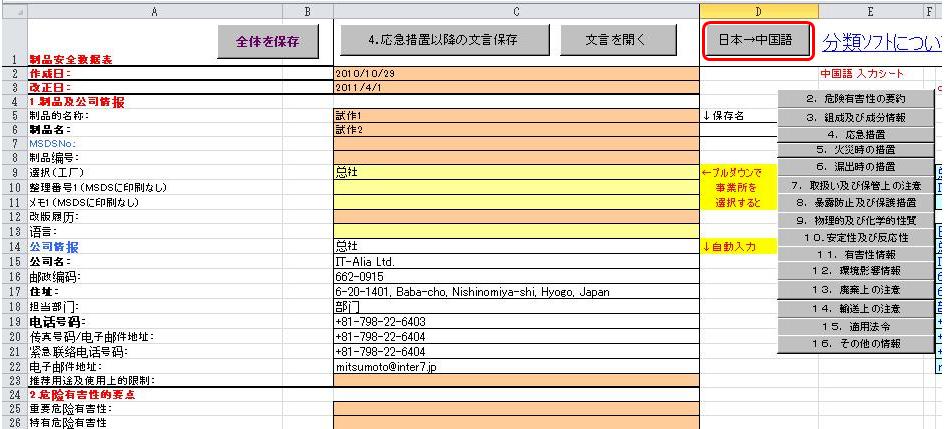Image resolution: width=945 pixels, height=429 pixels.
Task: Select 传真号码 cell +81-798-22-6404
Action: point(516,336)
